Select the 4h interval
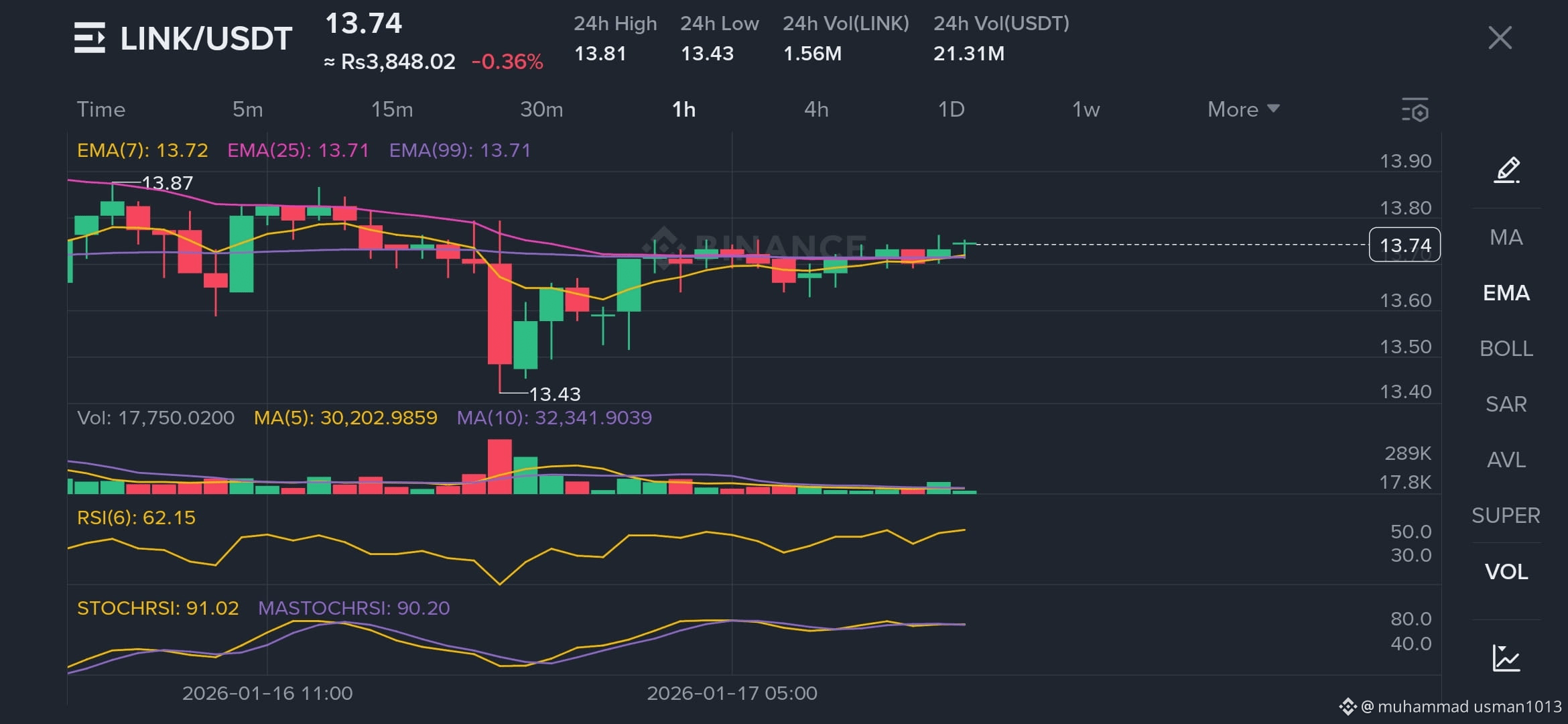This screenshot has width=1568, height=724. point(816,109)
